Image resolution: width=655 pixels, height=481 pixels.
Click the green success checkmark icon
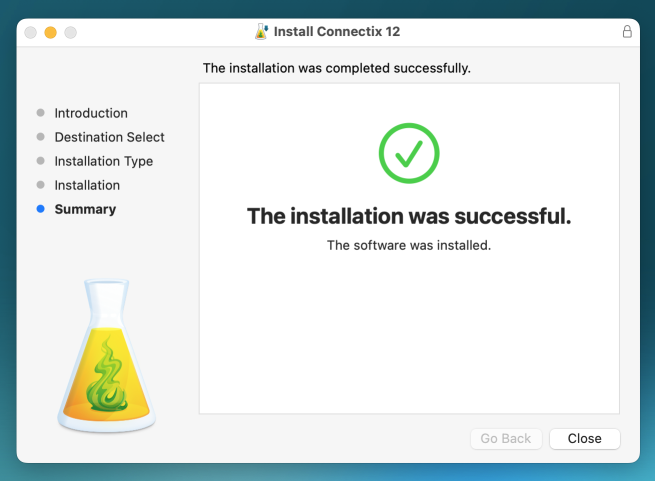tap(409, 153)
